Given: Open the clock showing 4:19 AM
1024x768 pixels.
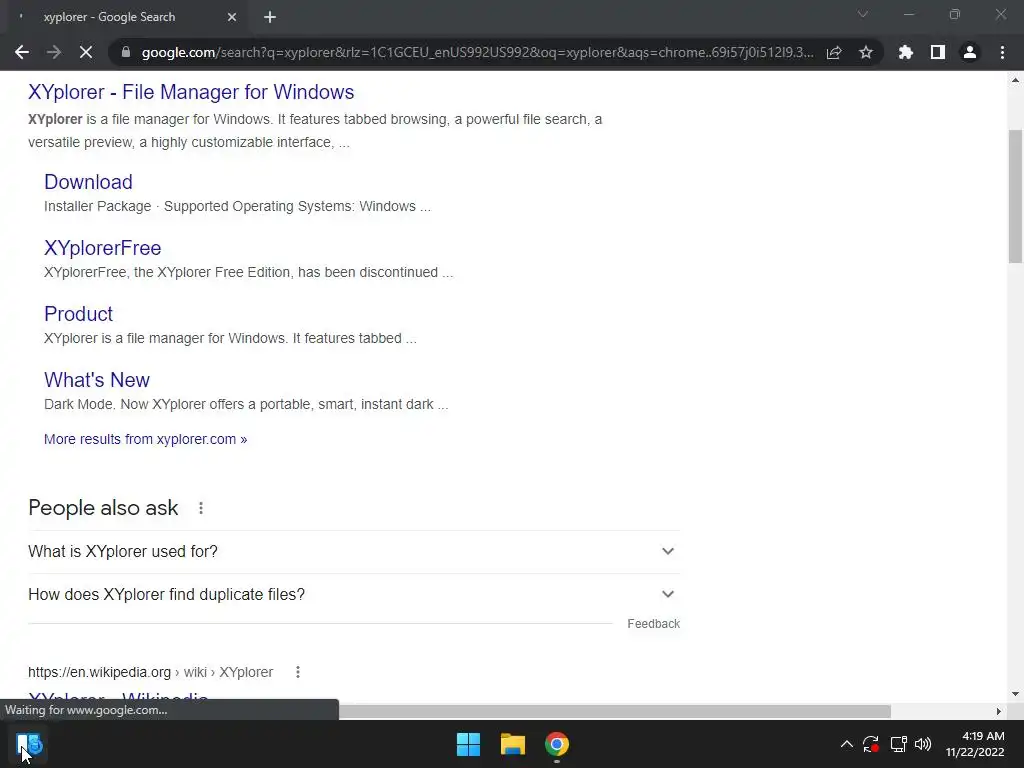Looking at the screenshot, I should [975, 744].
